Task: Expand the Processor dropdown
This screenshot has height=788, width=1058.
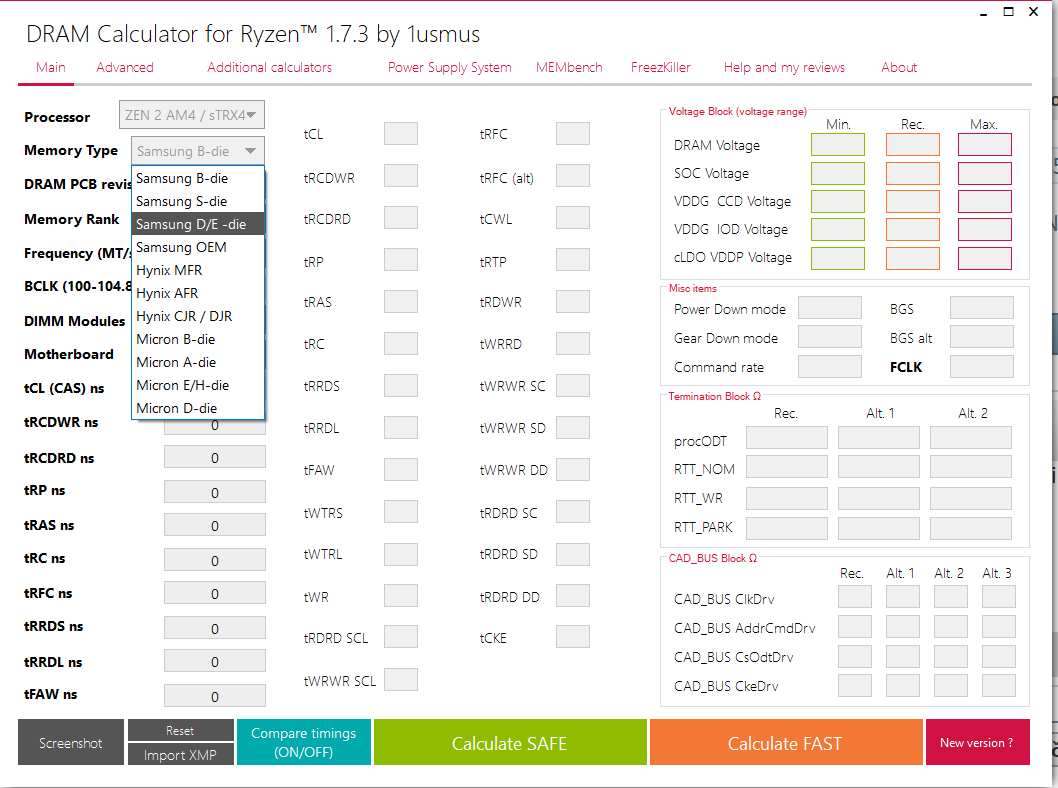Action: point(192,115)
